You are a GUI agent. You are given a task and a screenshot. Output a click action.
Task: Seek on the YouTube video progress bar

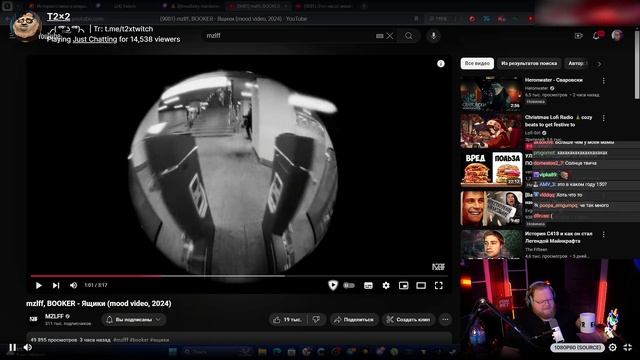pyautogui.click(x=240, y=276)
